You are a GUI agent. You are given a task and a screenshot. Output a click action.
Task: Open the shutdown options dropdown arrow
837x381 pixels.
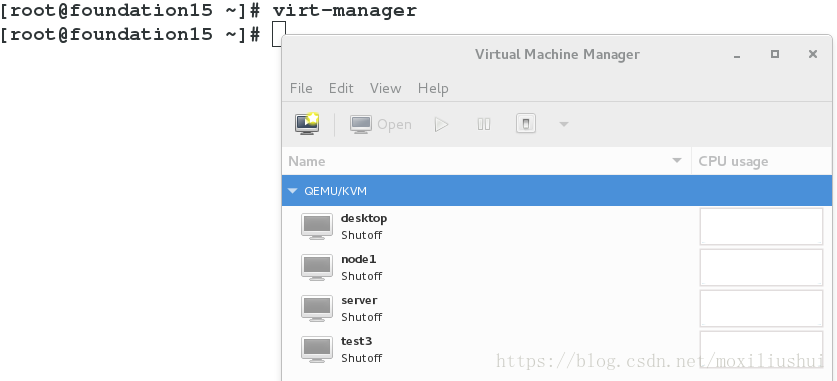[x=564, y=124]
